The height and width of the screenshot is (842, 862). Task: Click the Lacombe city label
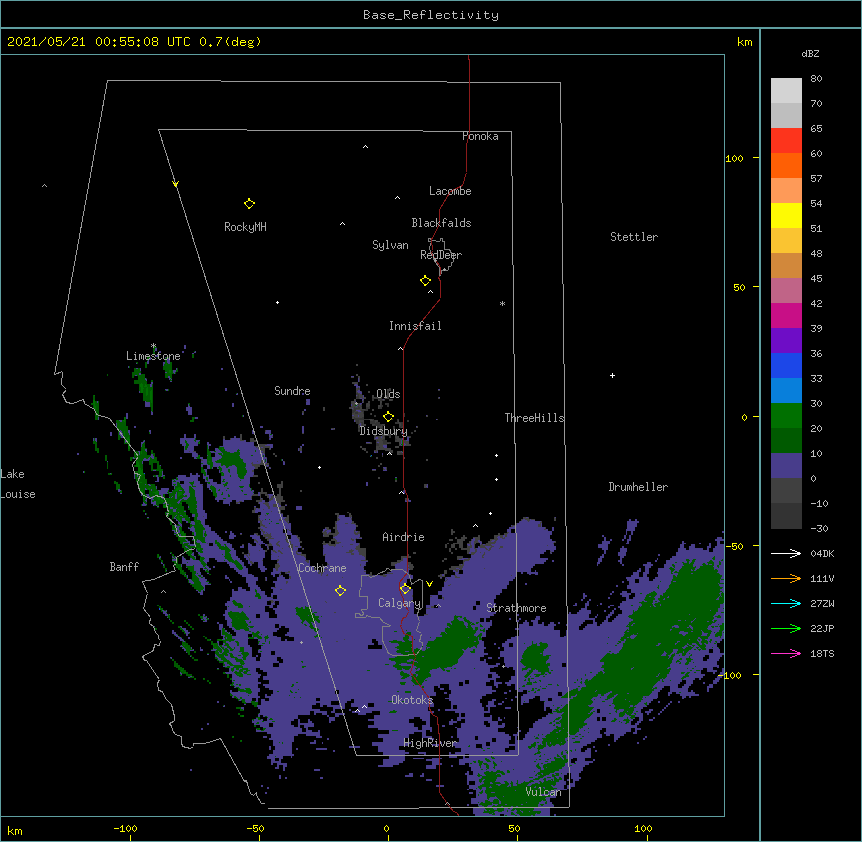click(450, 191)
